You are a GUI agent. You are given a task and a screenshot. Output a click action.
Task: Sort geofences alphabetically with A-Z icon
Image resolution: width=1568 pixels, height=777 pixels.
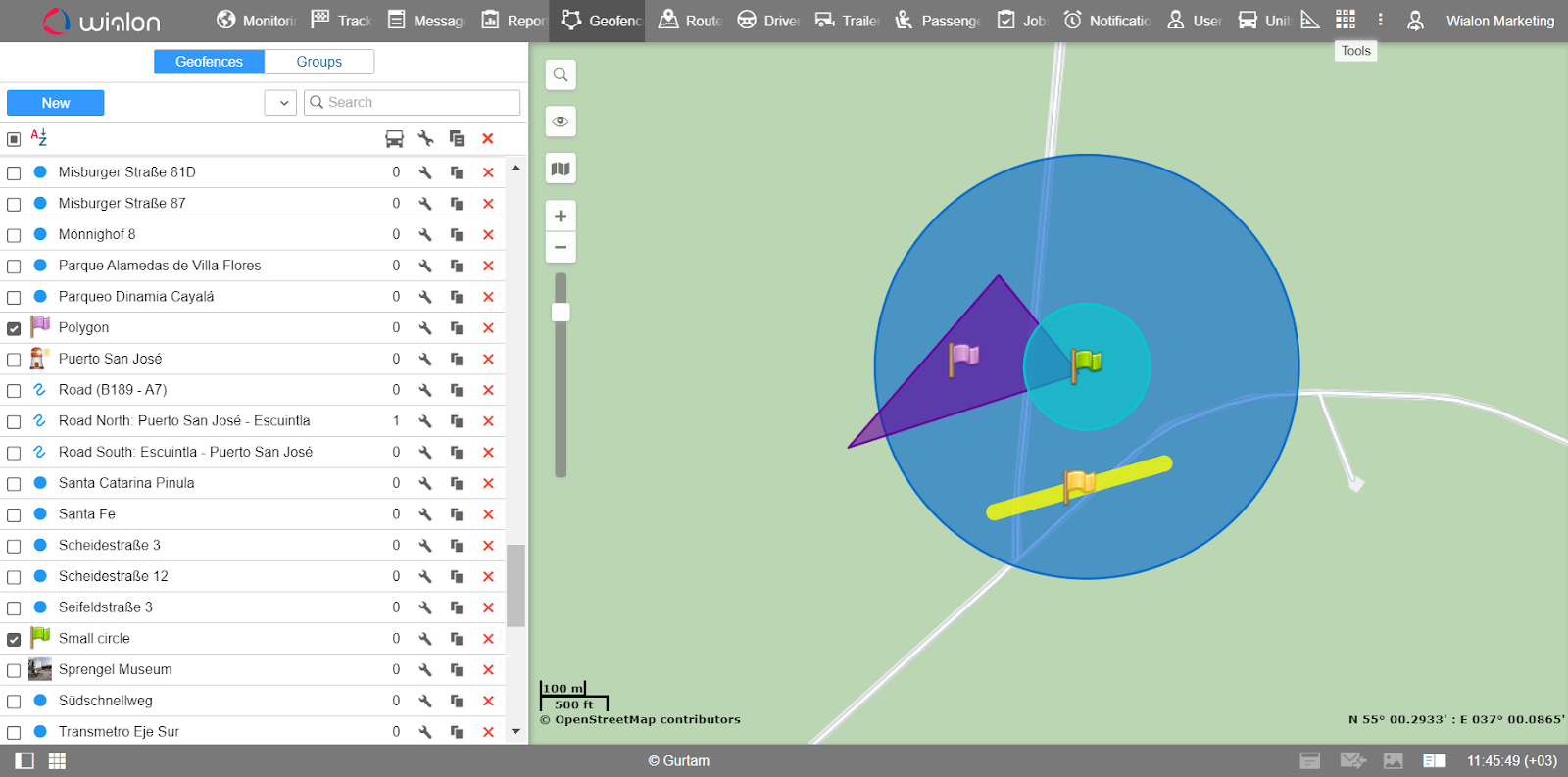click(x=39, y=138)
